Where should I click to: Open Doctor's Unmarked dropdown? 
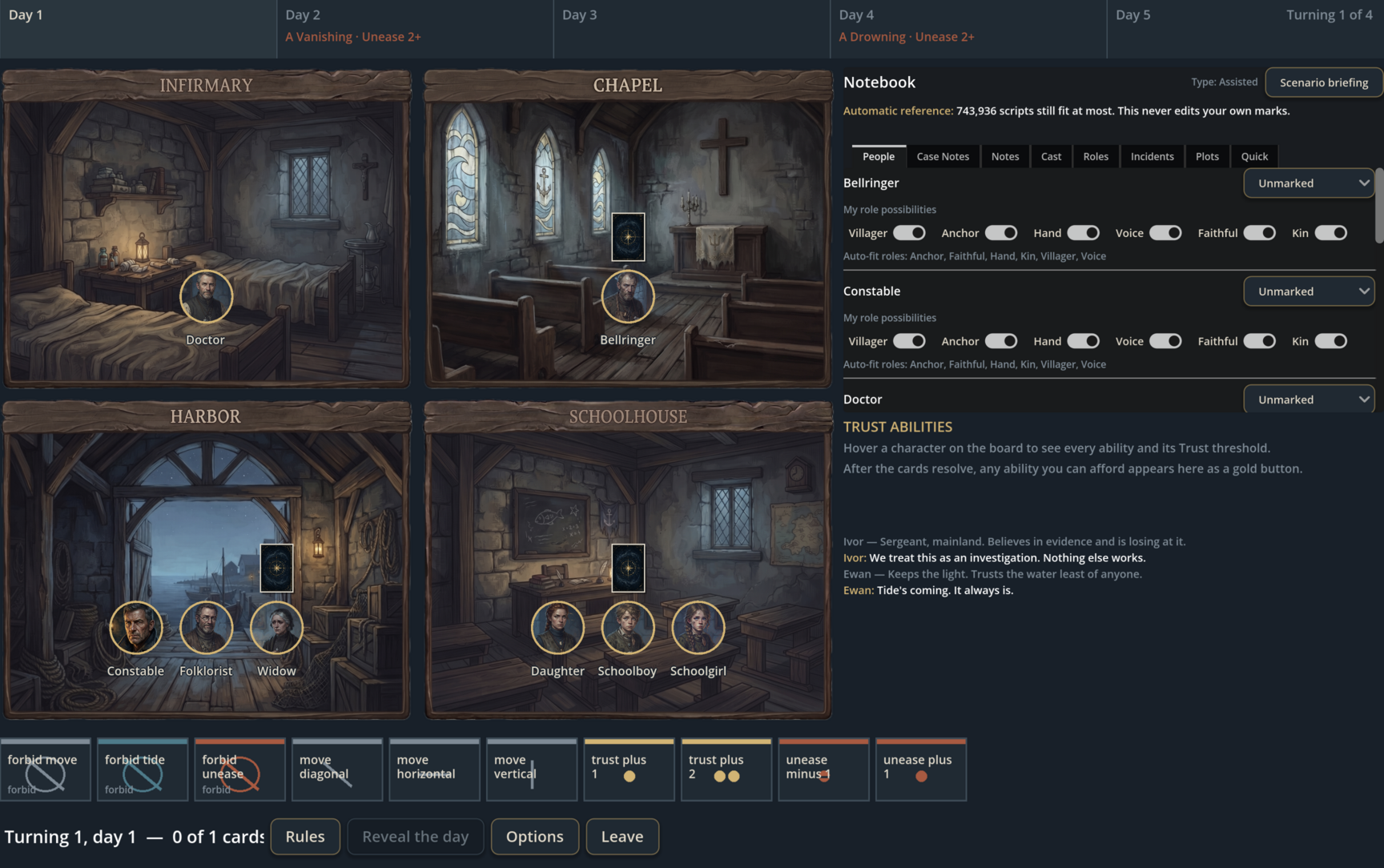[x=1309, y=399]
